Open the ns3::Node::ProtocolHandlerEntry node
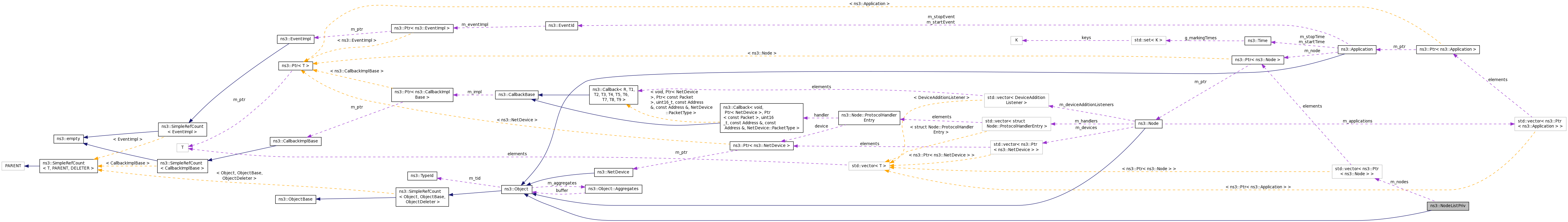1568x222 pixels. coord(869,118)
